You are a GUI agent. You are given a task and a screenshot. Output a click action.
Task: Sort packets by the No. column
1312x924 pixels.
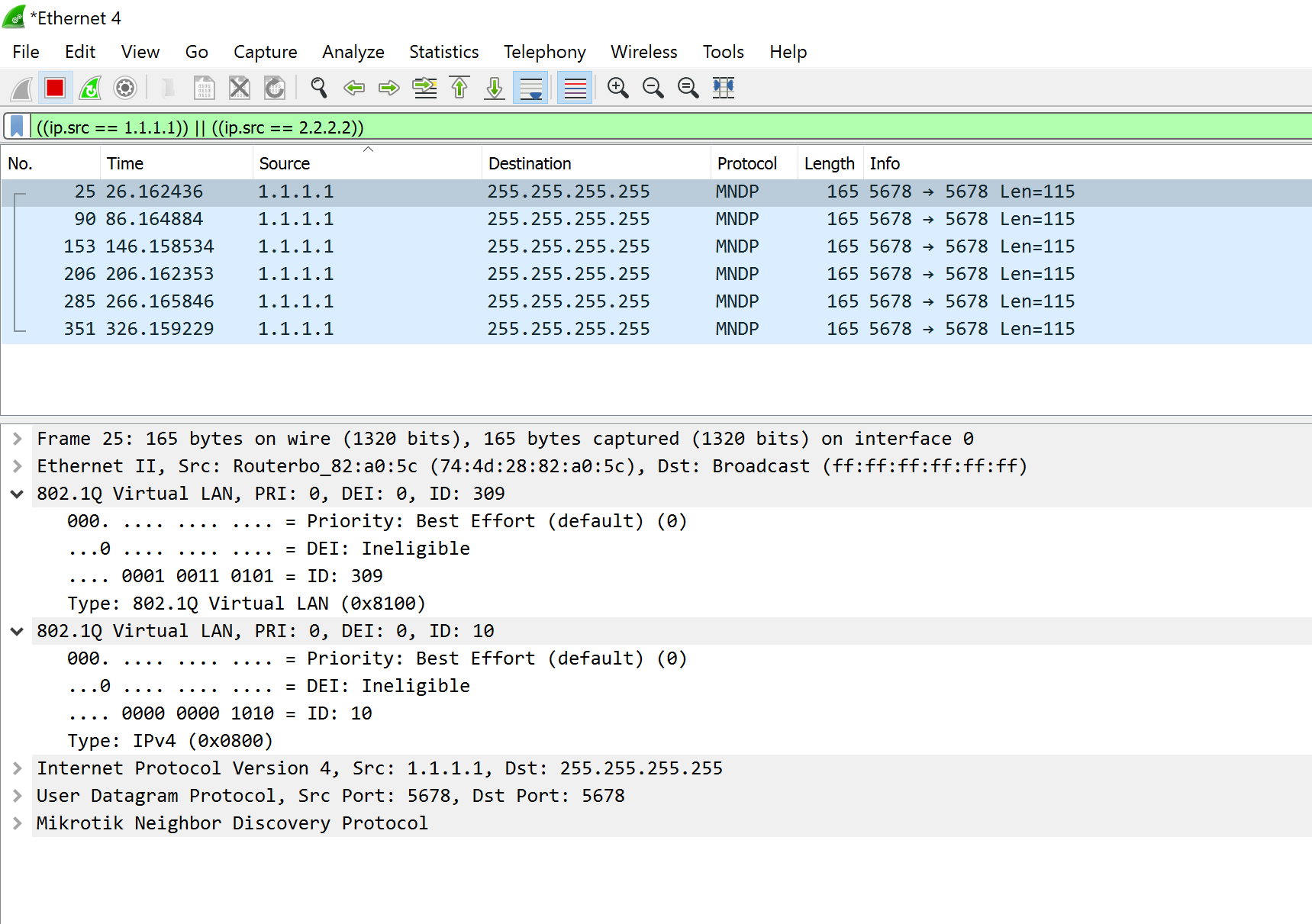point(50,163)
